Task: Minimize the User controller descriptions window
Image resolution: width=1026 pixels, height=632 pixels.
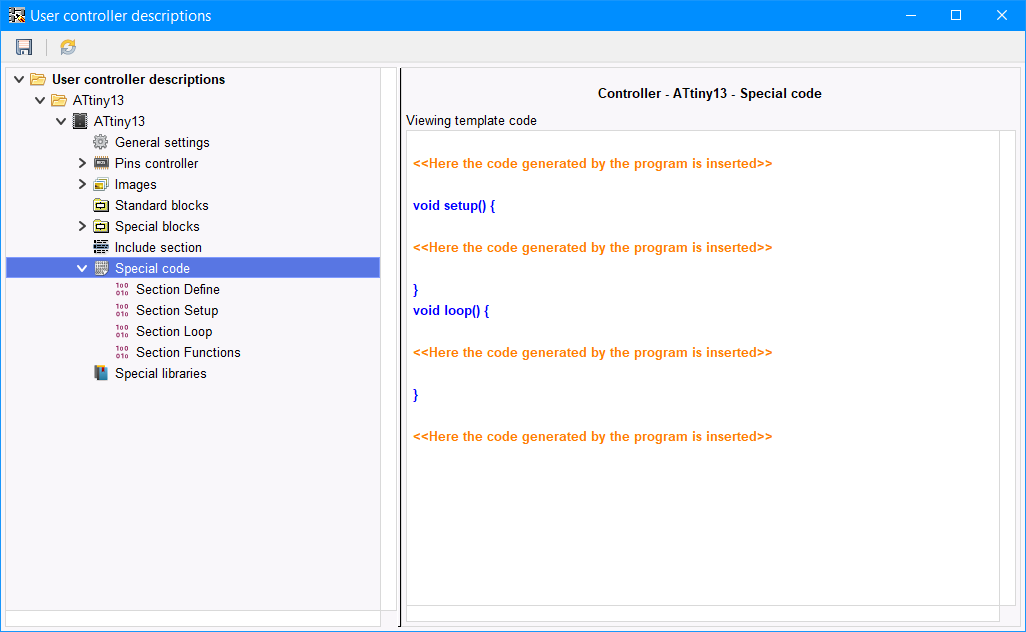Action: [911, 15]
